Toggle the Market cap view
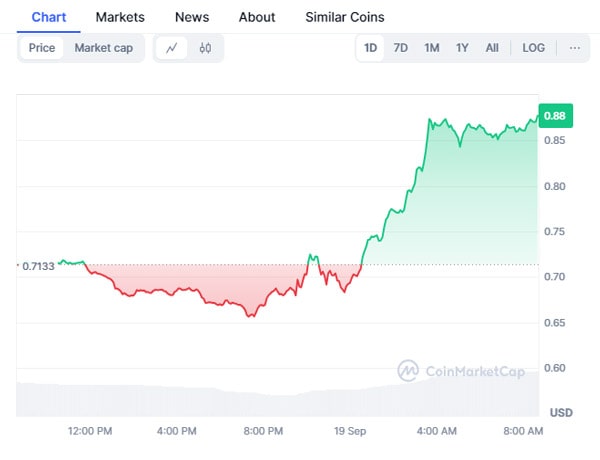 103,48
